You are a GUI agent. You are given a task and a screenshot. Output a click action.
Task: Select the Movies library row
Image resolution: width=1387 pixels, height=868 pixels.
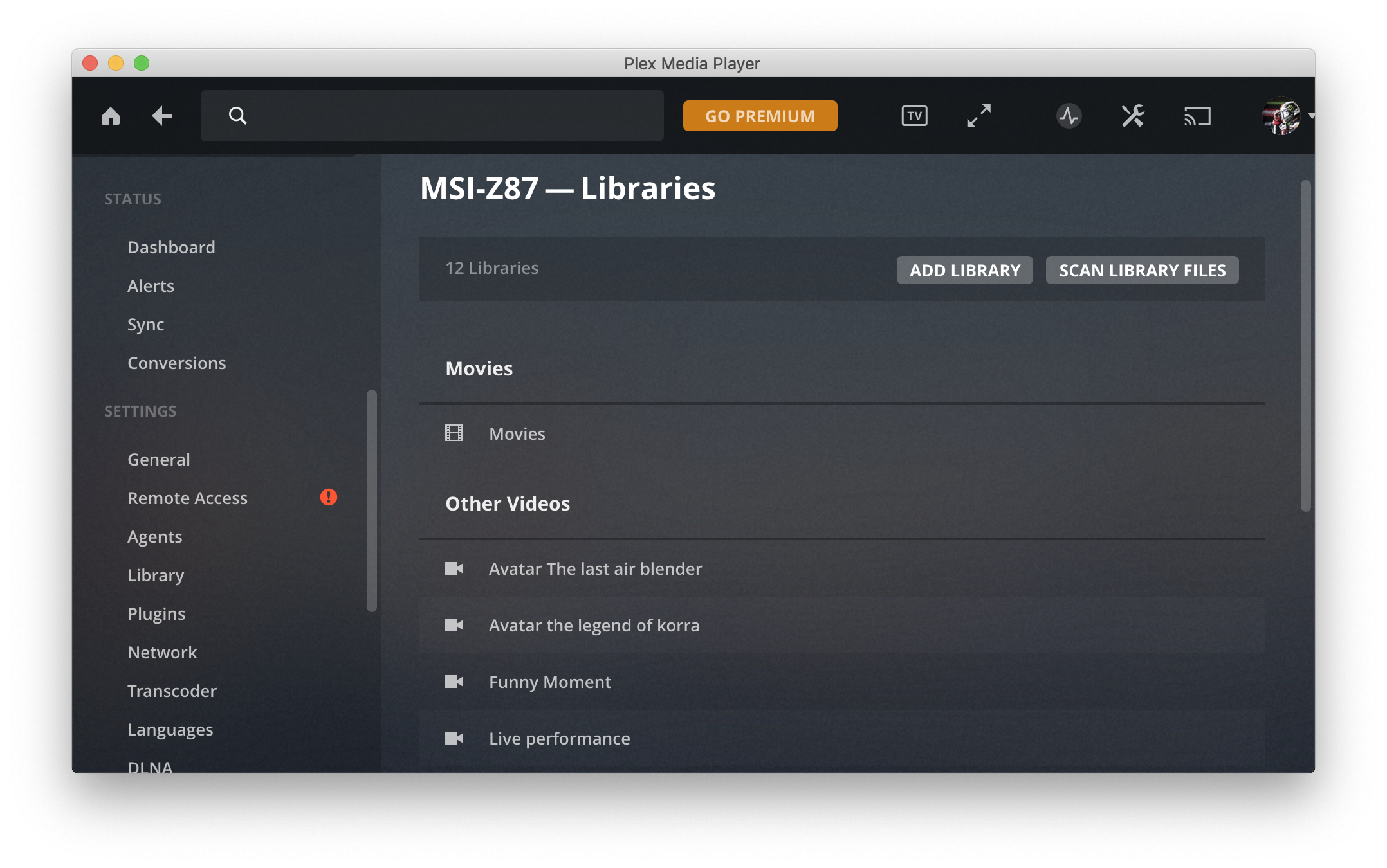841,433
